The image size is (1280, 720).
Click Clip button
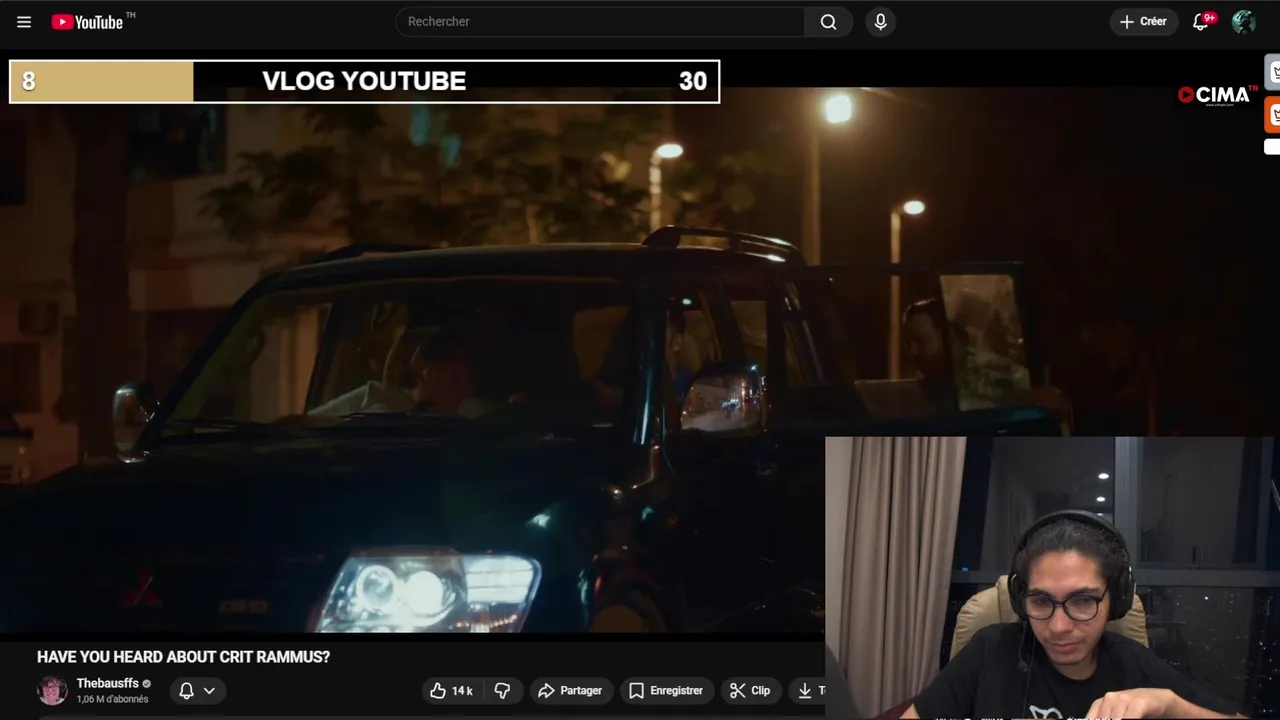pyautogui.click(x=750, y=690)
